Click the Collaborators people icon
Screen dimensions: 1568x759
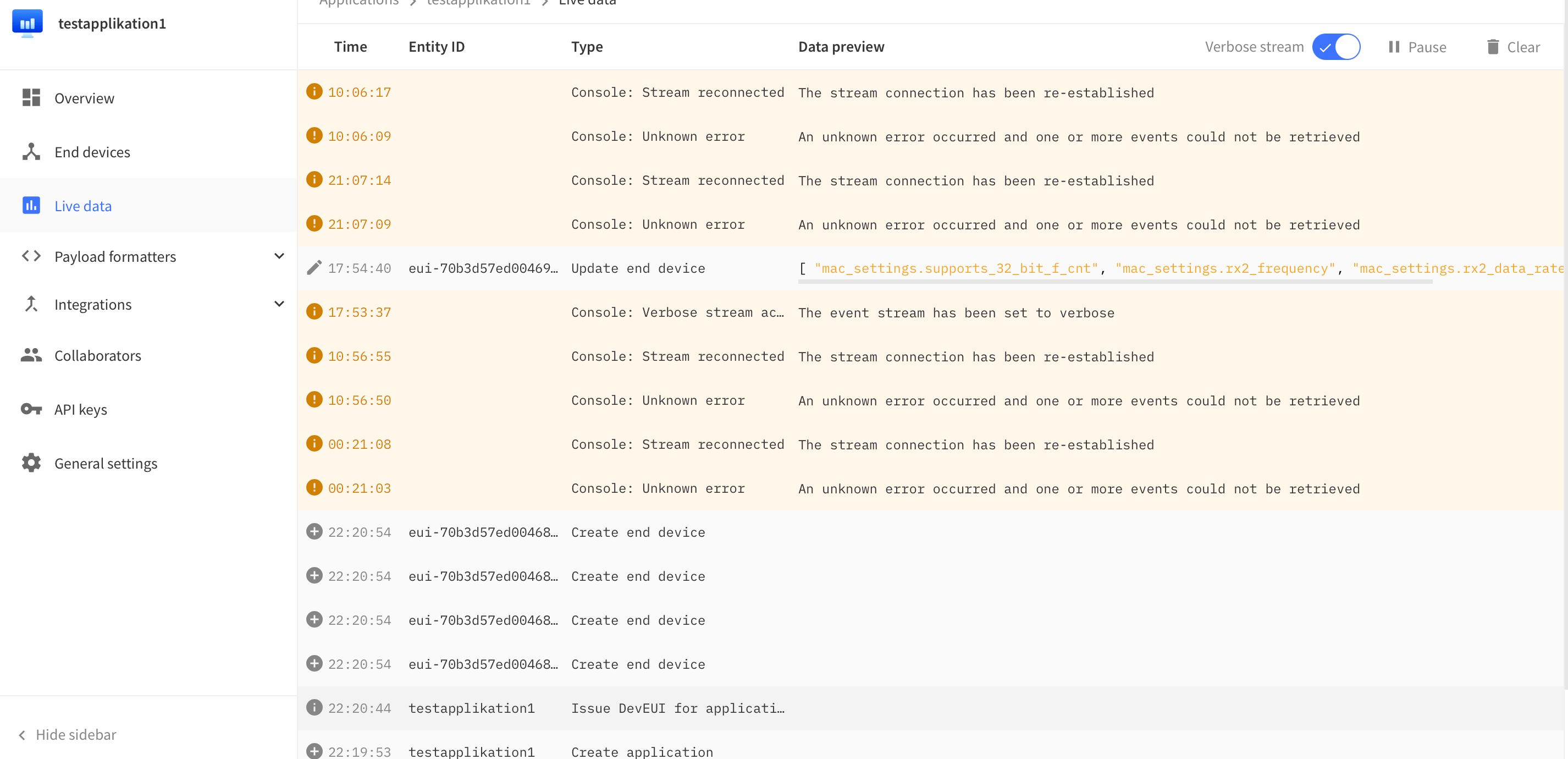pos(31,355)
